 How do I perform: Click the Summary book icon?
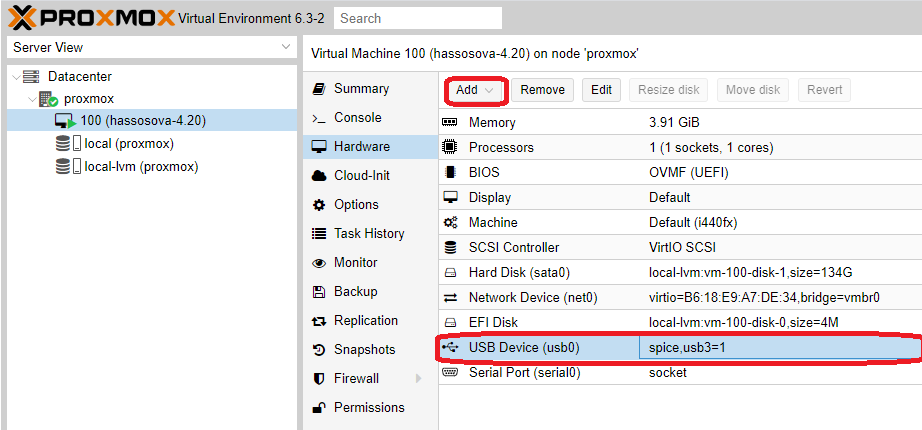point(319,89)
